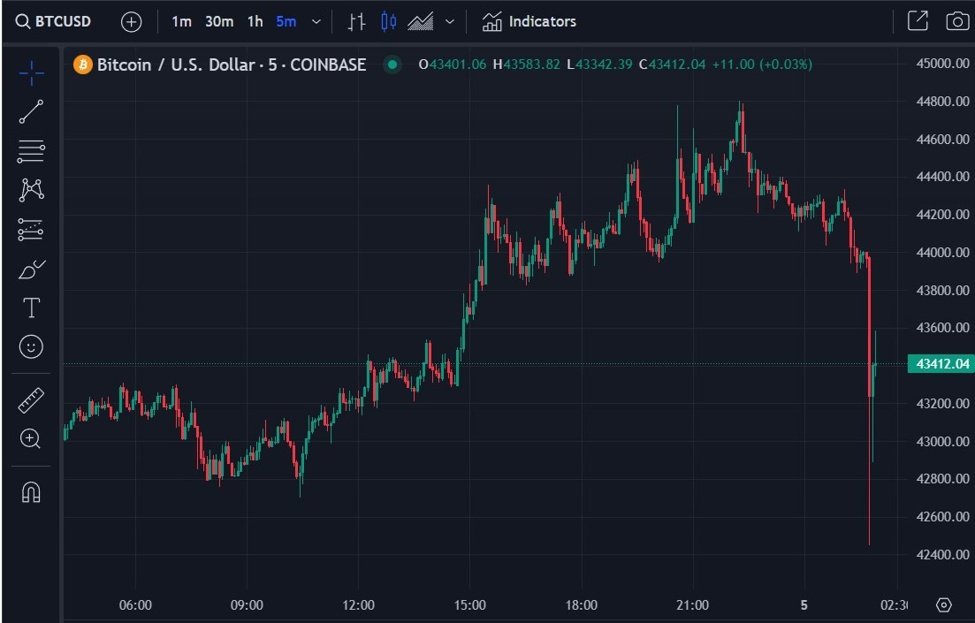
Task: Select the trend line drawing tool
Action: pyautogui.click(x=31, y=112)
